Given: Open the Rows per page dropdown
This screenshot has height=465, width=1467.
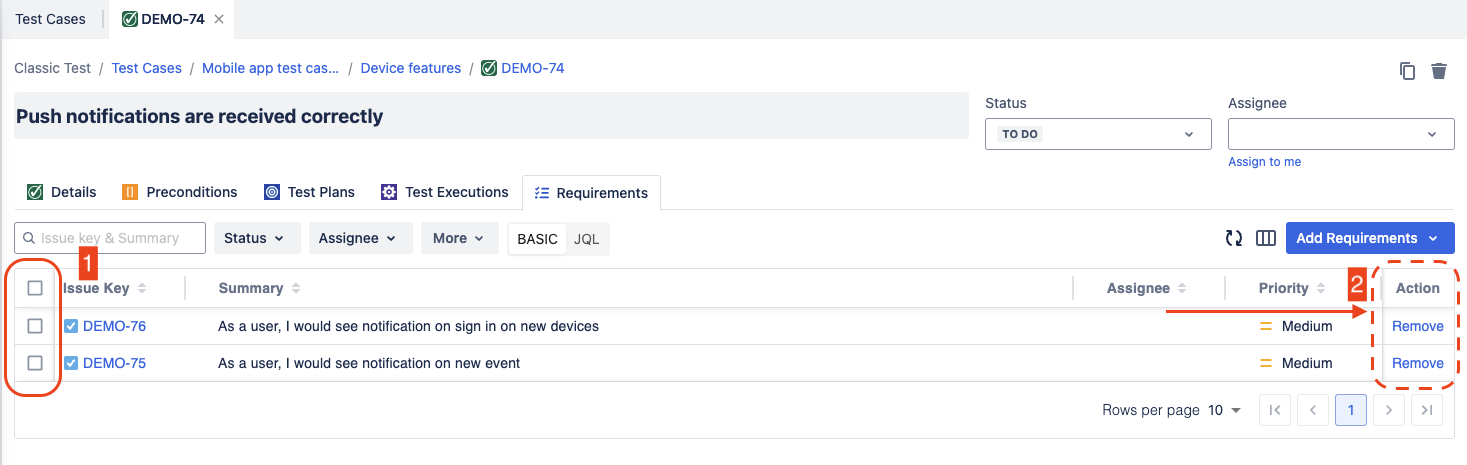Looking at the screenshot, I should tap(1223, 410).
